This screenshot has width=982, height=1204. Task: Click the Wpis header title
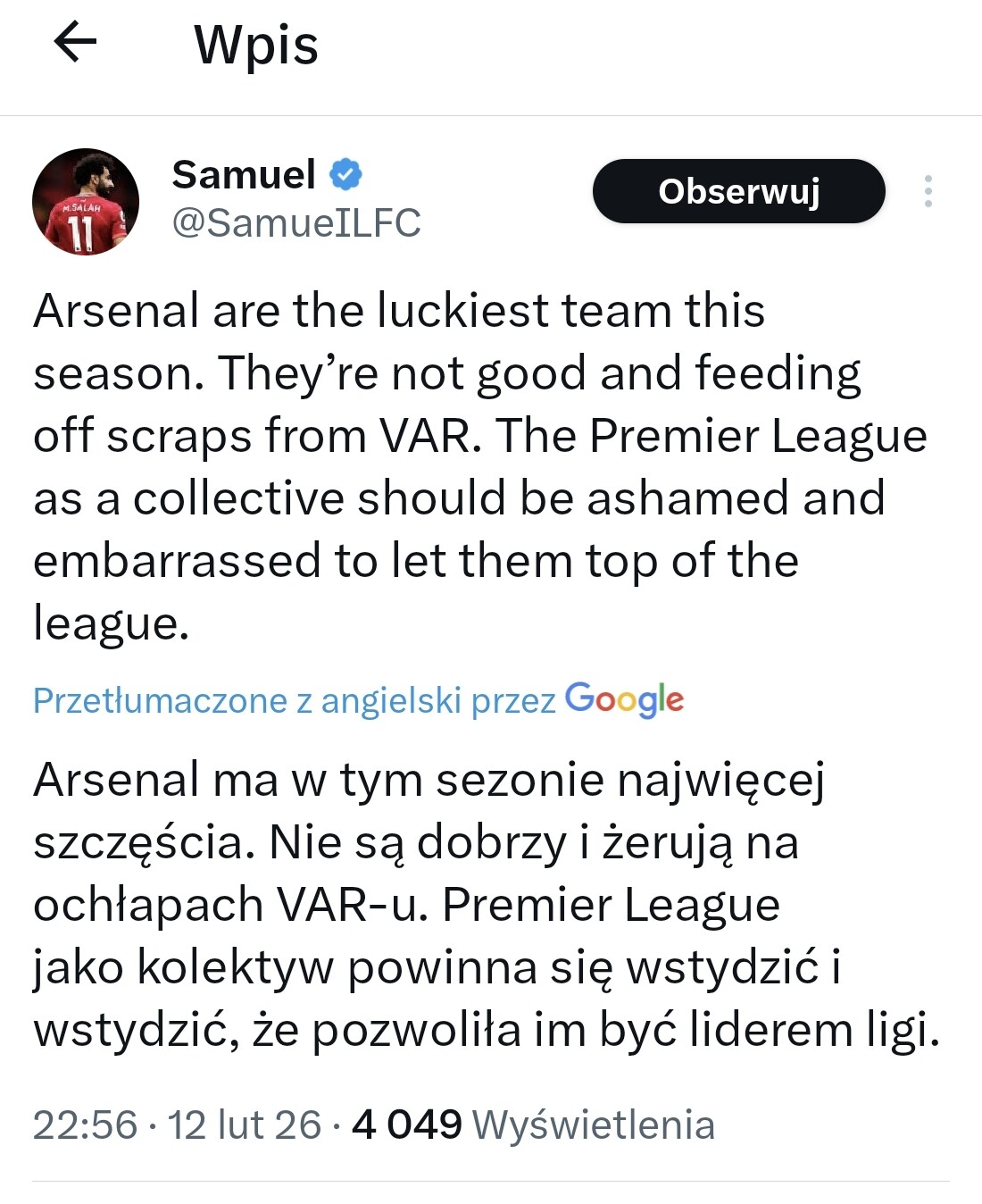click(256, 45)
